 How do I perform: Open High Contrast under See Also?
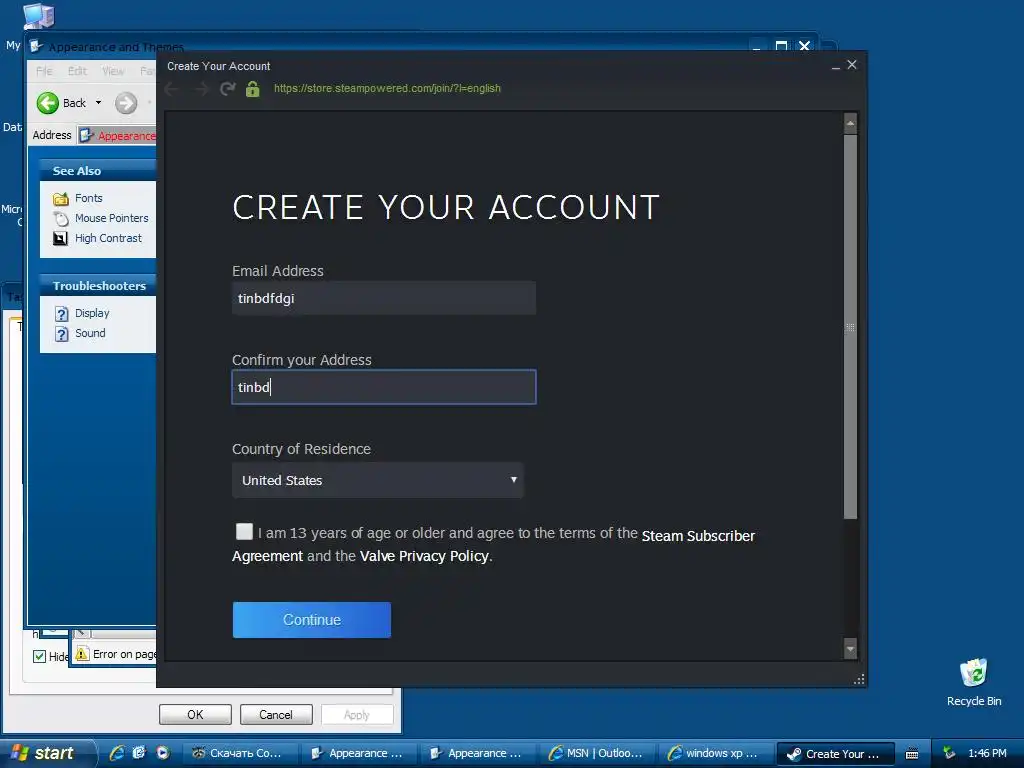(x=108, y=238)
